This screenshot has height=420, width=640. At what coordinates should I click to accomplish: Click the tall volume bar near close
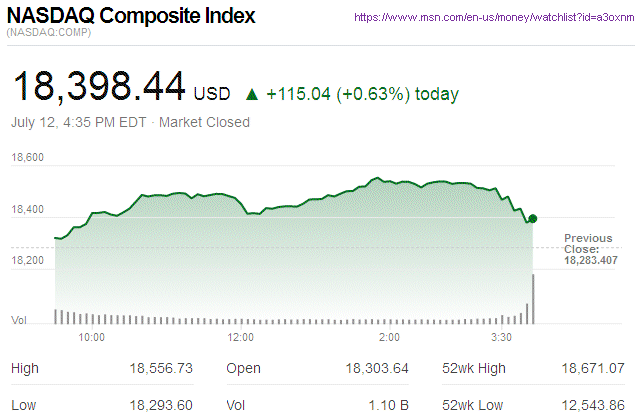coord(535,299)
